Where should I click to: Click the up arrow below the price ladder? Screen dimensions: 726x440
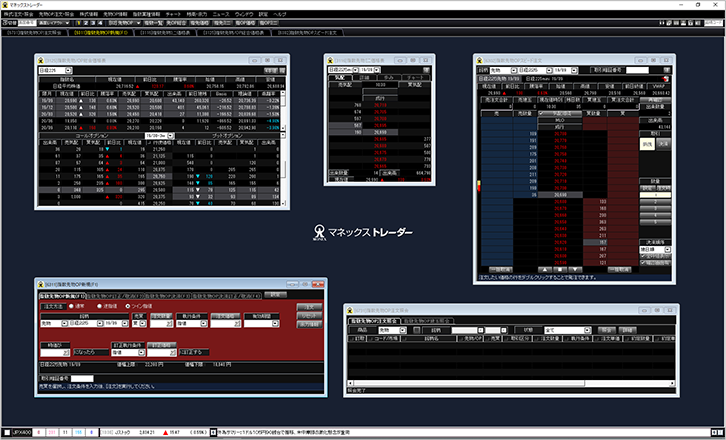click(545, 269)
